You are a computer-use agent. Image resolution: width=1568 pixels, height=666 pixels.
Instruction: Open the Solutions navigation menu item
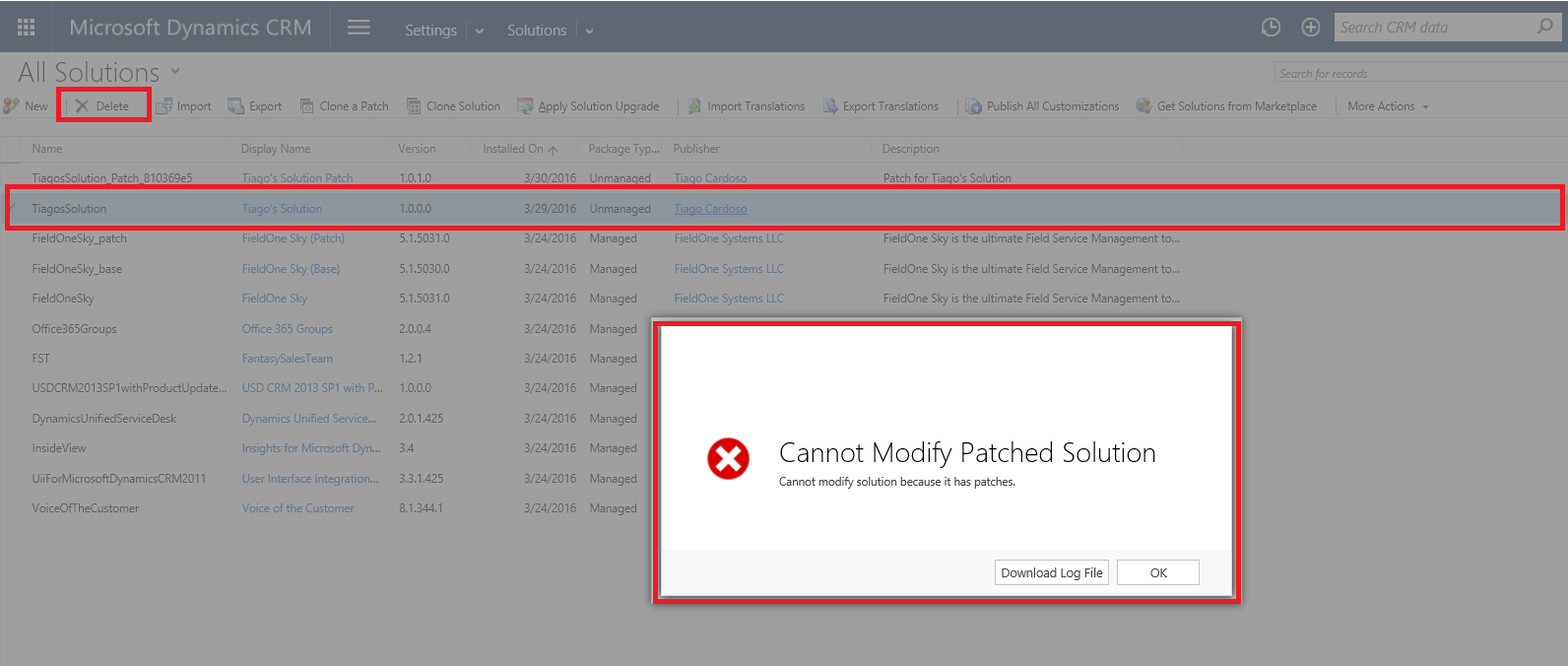click(x=536, y=31)
